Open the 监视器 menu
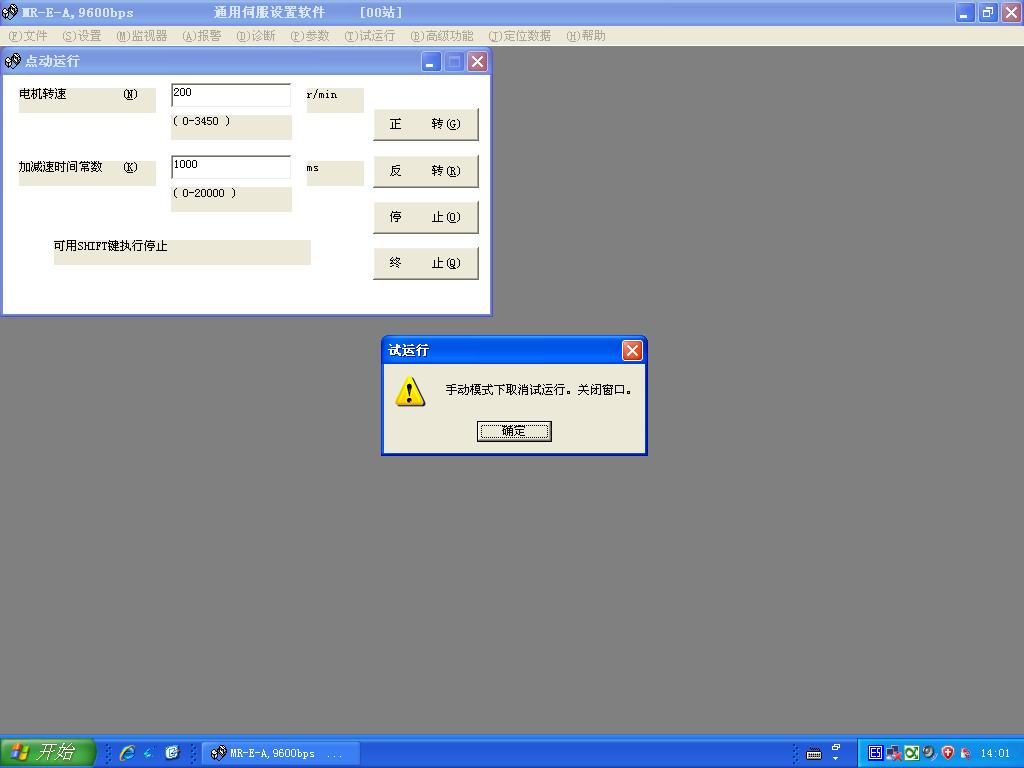Screen dimensions: 1024x768 point(142,36)
